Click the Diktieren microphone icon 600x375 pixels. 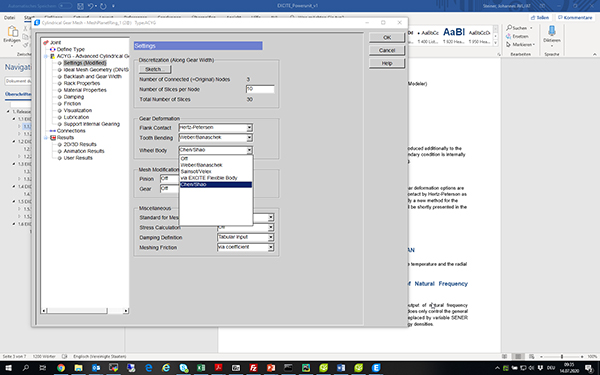pos(552,31)
